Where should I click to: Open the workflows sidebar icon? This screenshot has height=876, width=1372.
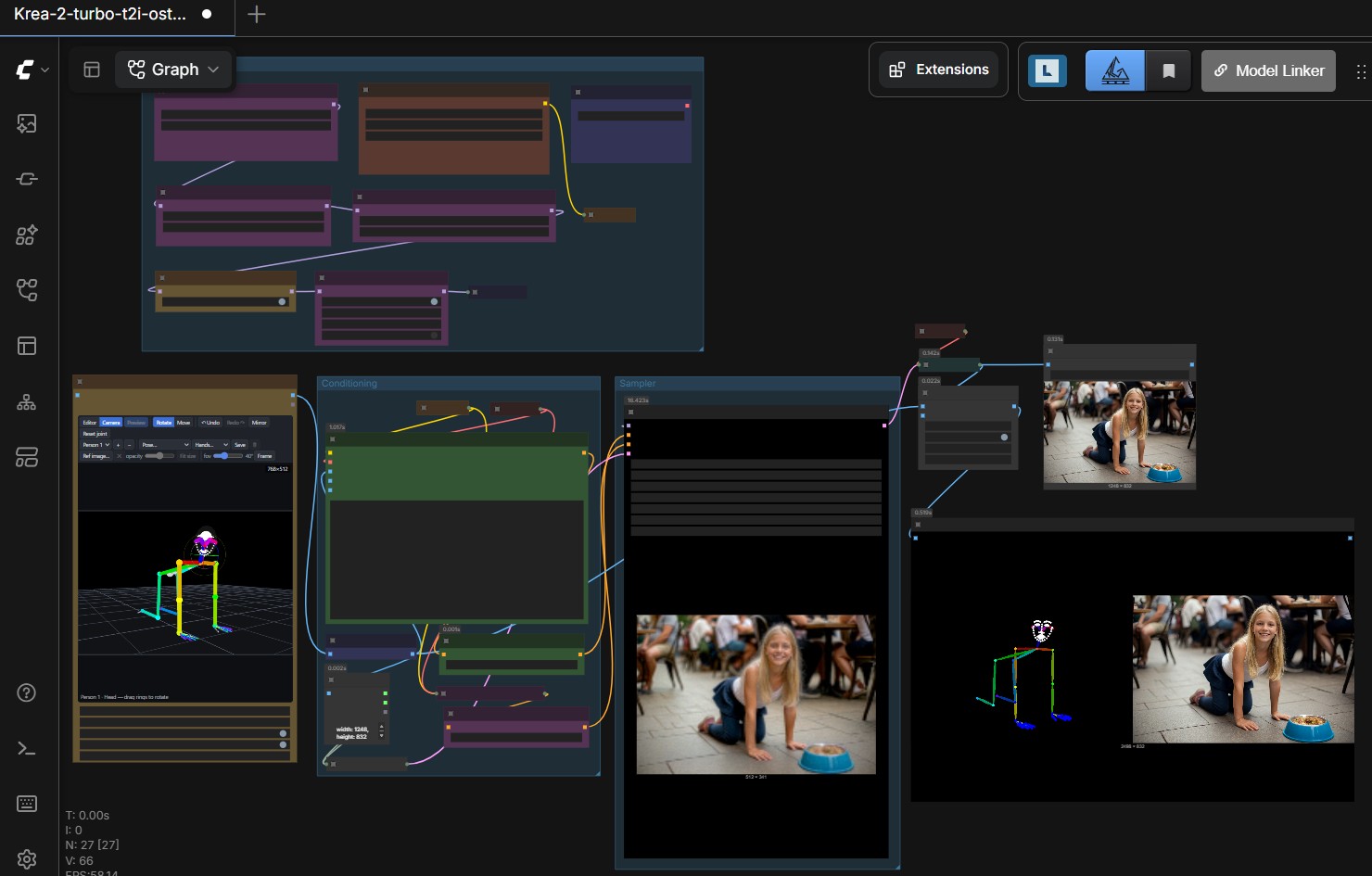[27, 290]
